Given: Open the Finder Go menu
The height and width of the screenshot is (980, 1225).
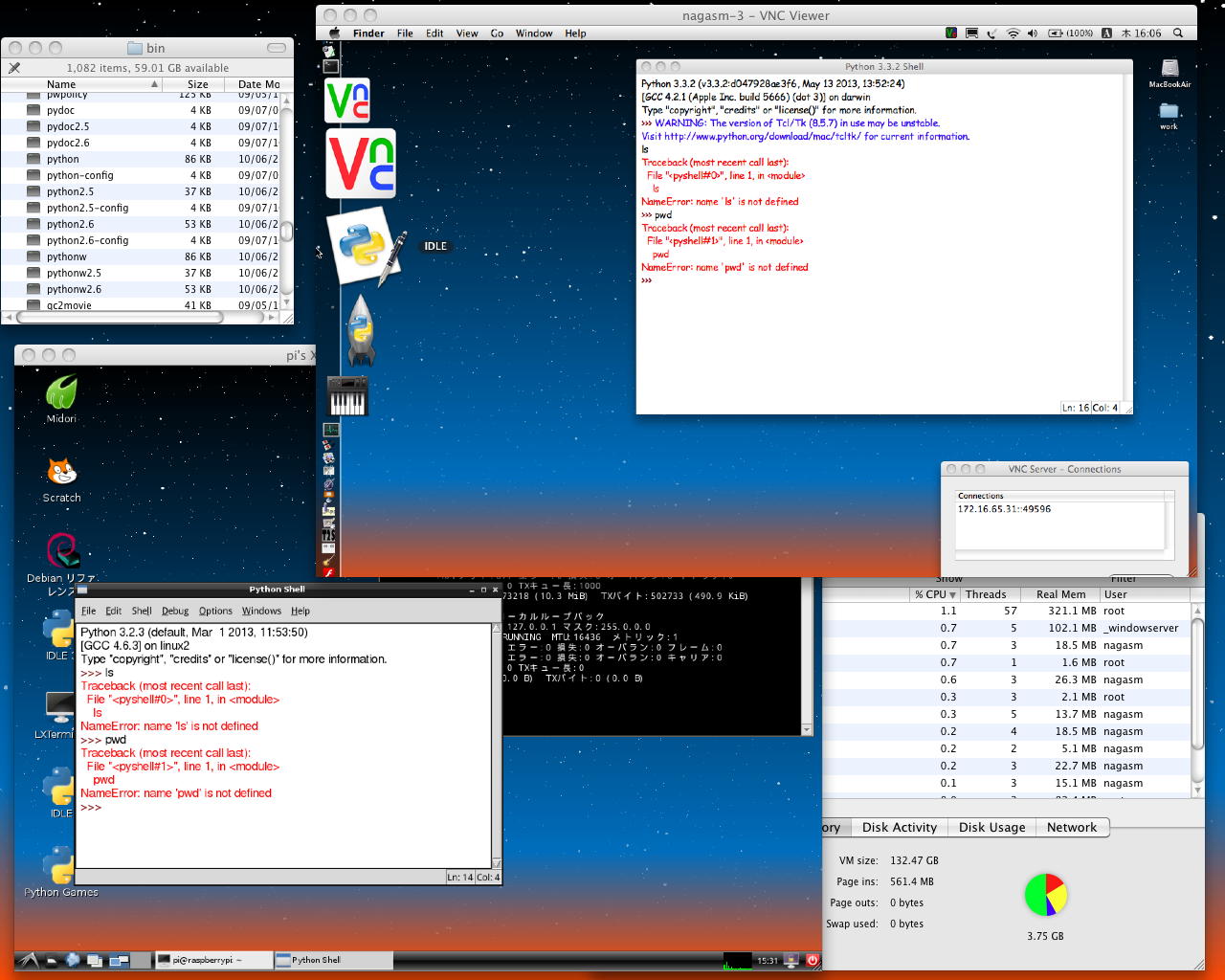Looking at the screenshot, I should [497, 33].
